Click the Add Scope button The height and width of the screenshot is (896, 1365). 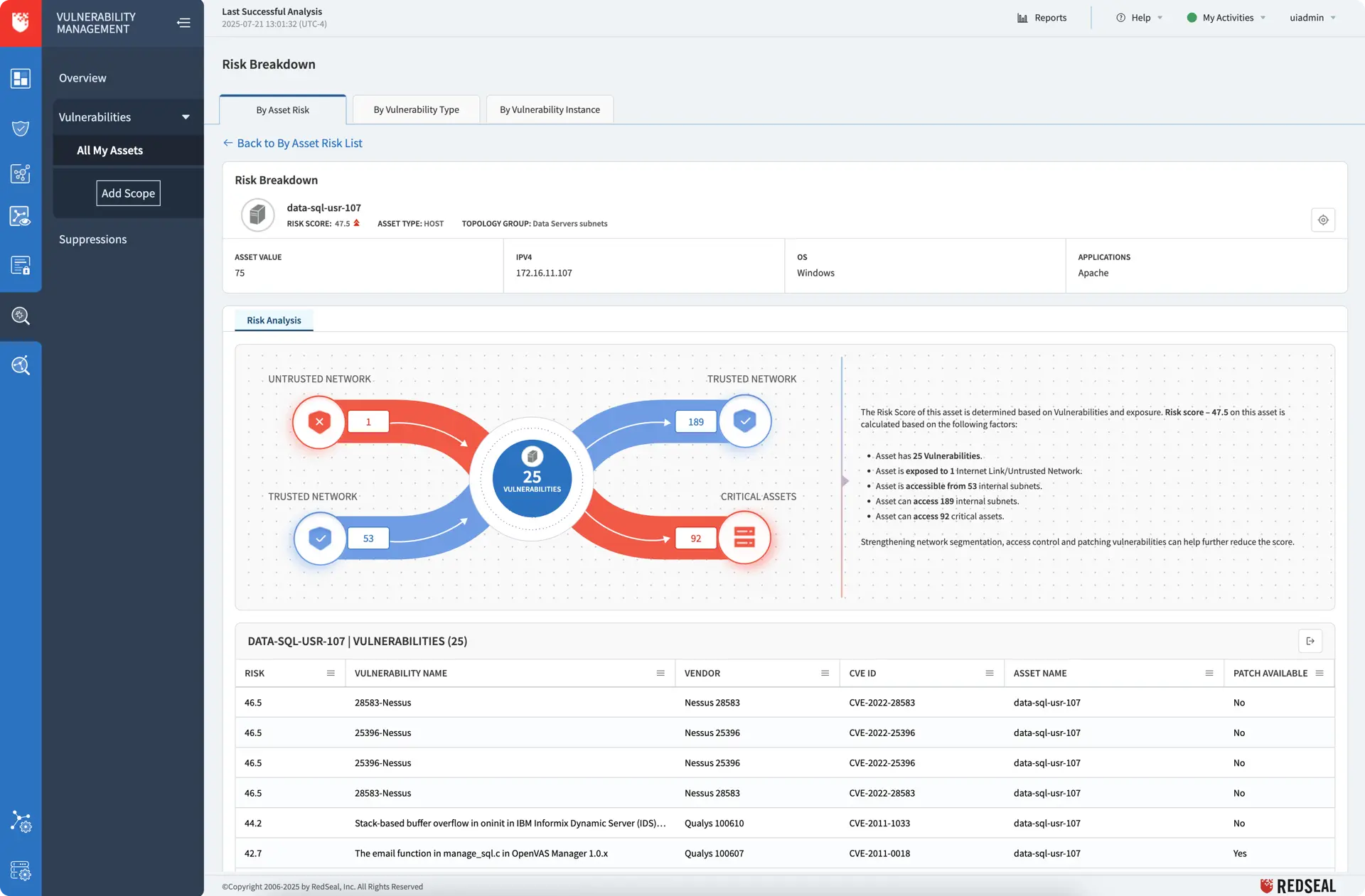128,193
